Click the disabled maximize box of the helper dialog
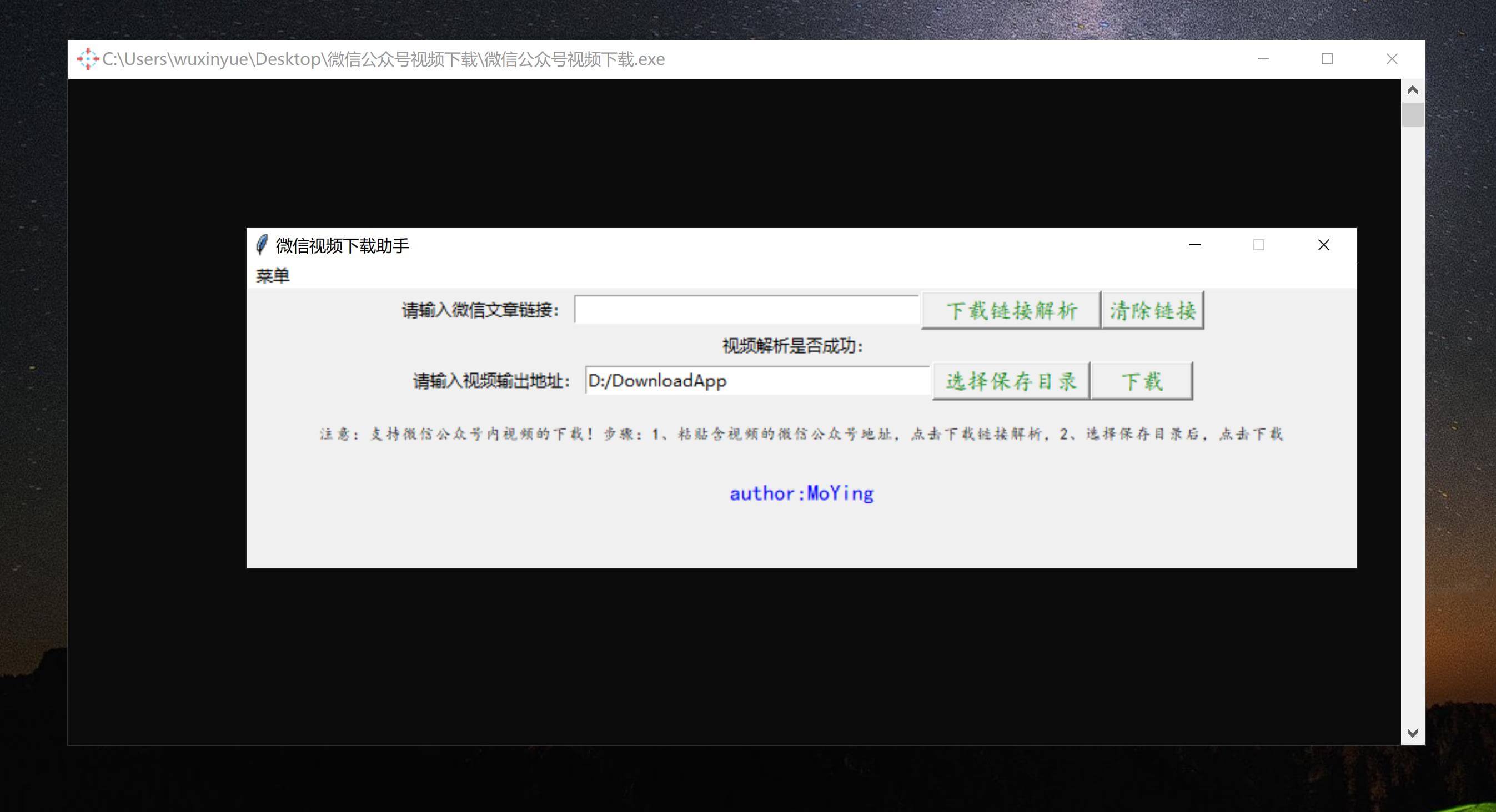This screenshot has width=1496, height=812. [x=1258, y=245]
